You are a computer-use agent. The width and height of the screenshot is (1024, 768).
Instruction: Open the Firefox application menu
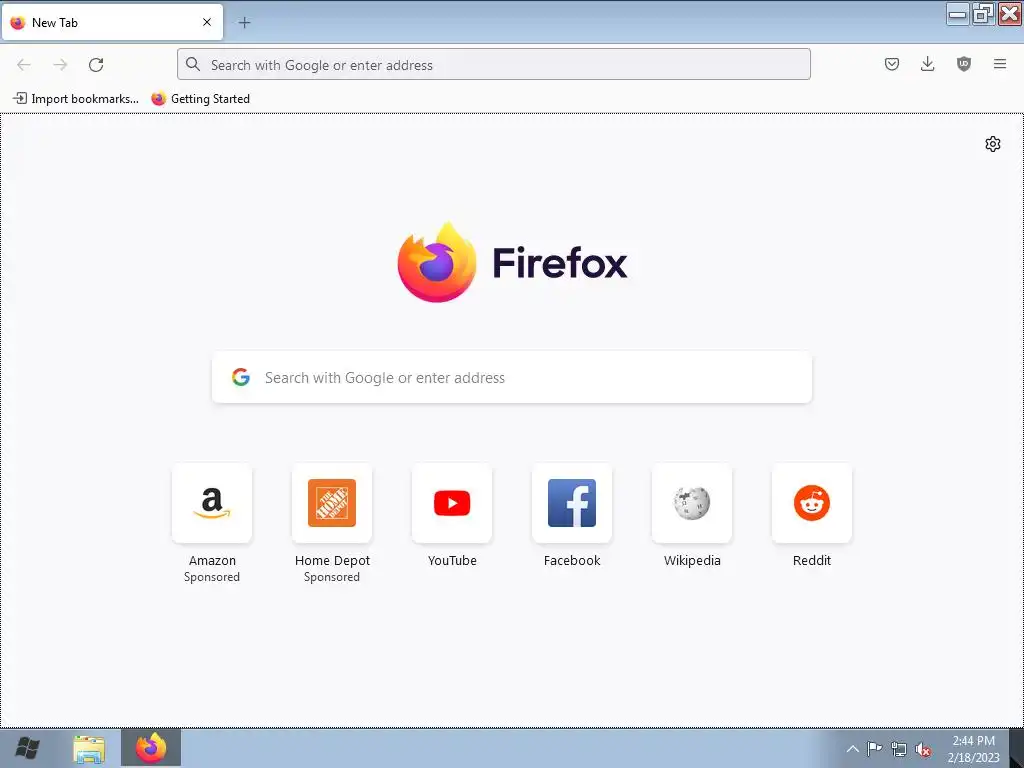click(999, 64)
